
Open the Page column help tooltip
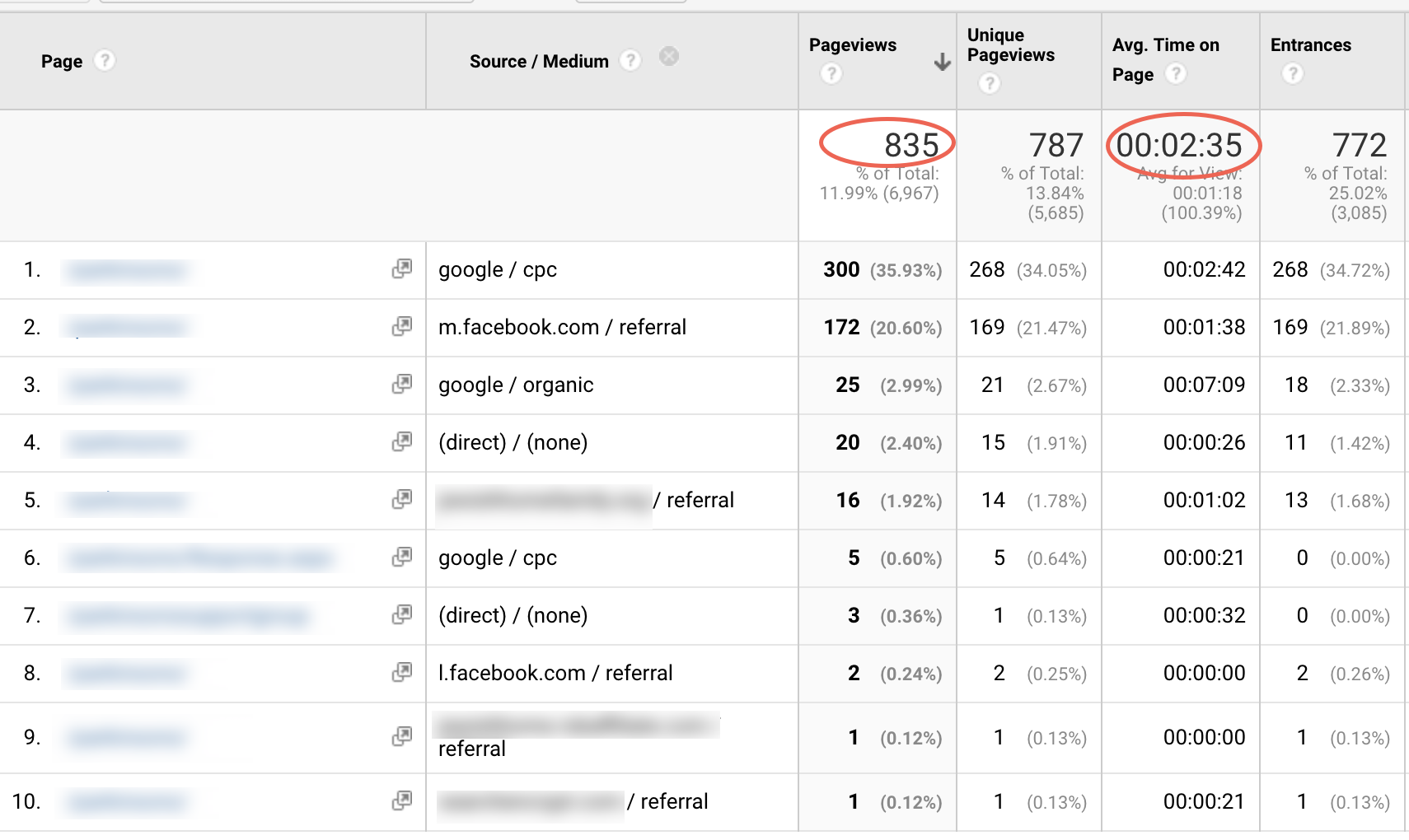(105, 60)
